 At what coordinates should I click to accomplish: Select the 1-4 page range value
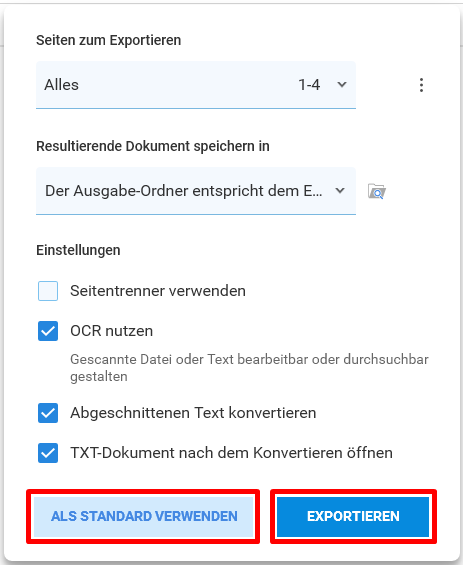309,85
